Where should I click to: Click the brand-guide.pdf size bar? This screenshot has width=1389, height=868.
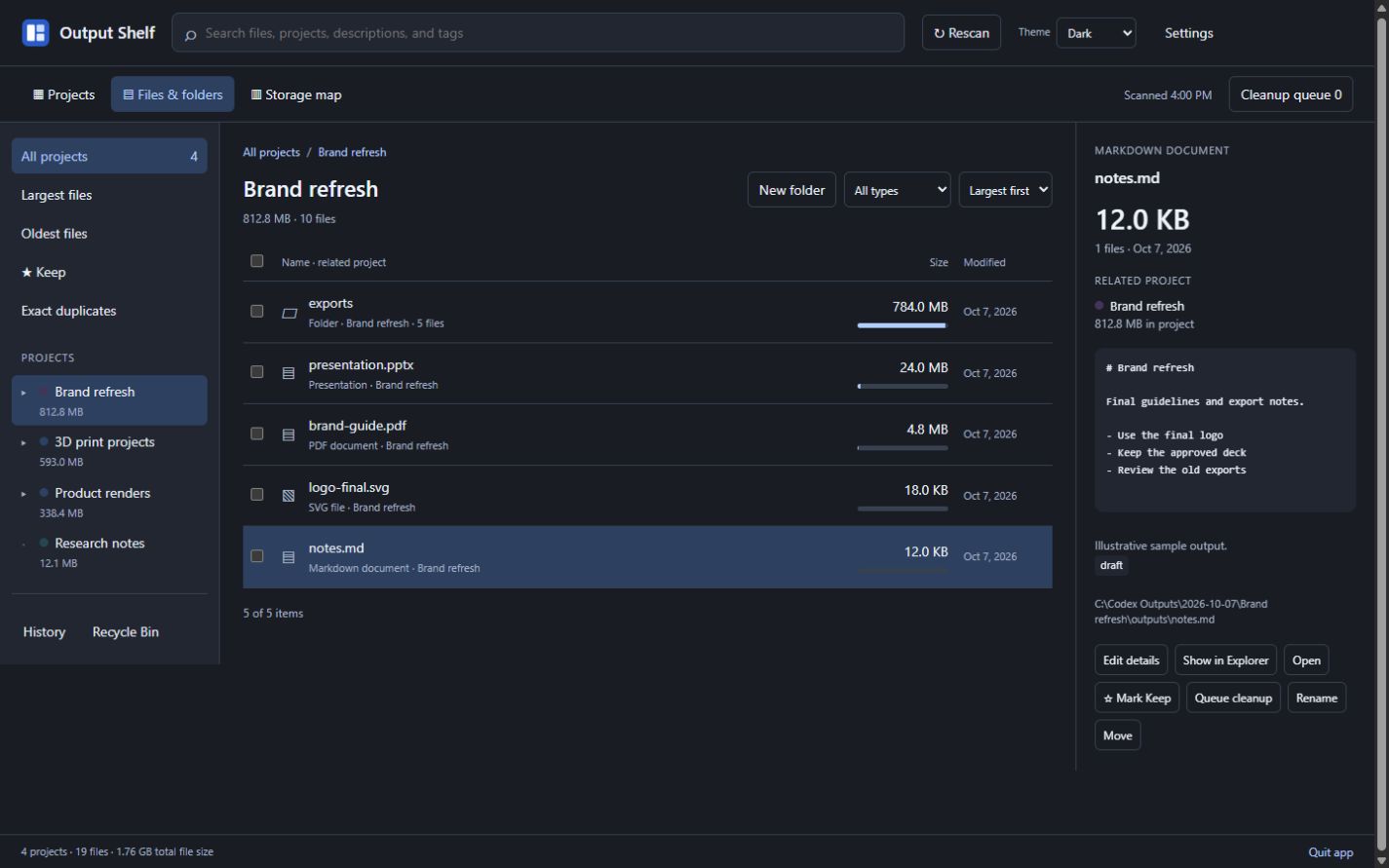pyautogui.click(x=903, y=448)
